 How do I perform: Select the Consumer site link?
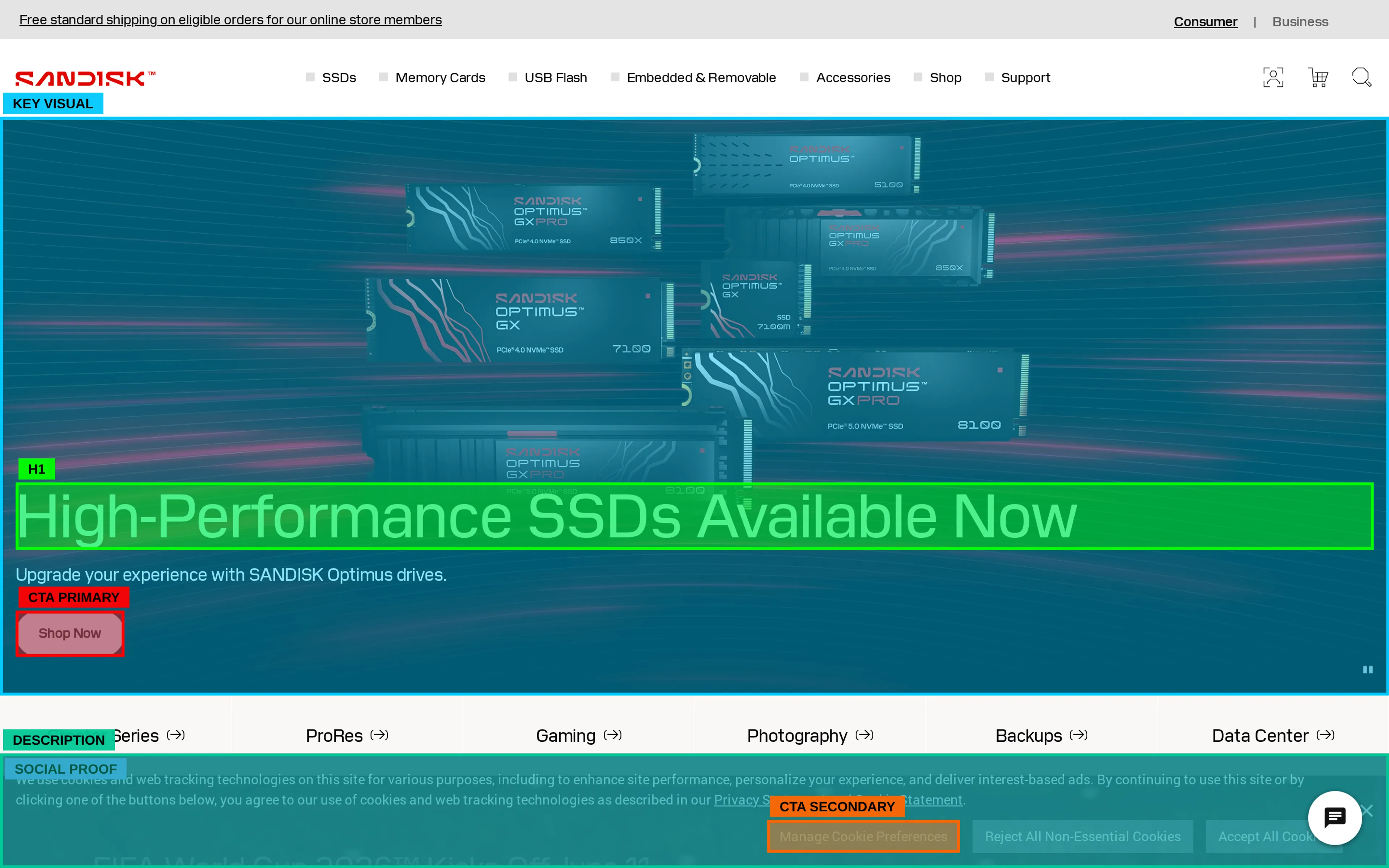1205,22
